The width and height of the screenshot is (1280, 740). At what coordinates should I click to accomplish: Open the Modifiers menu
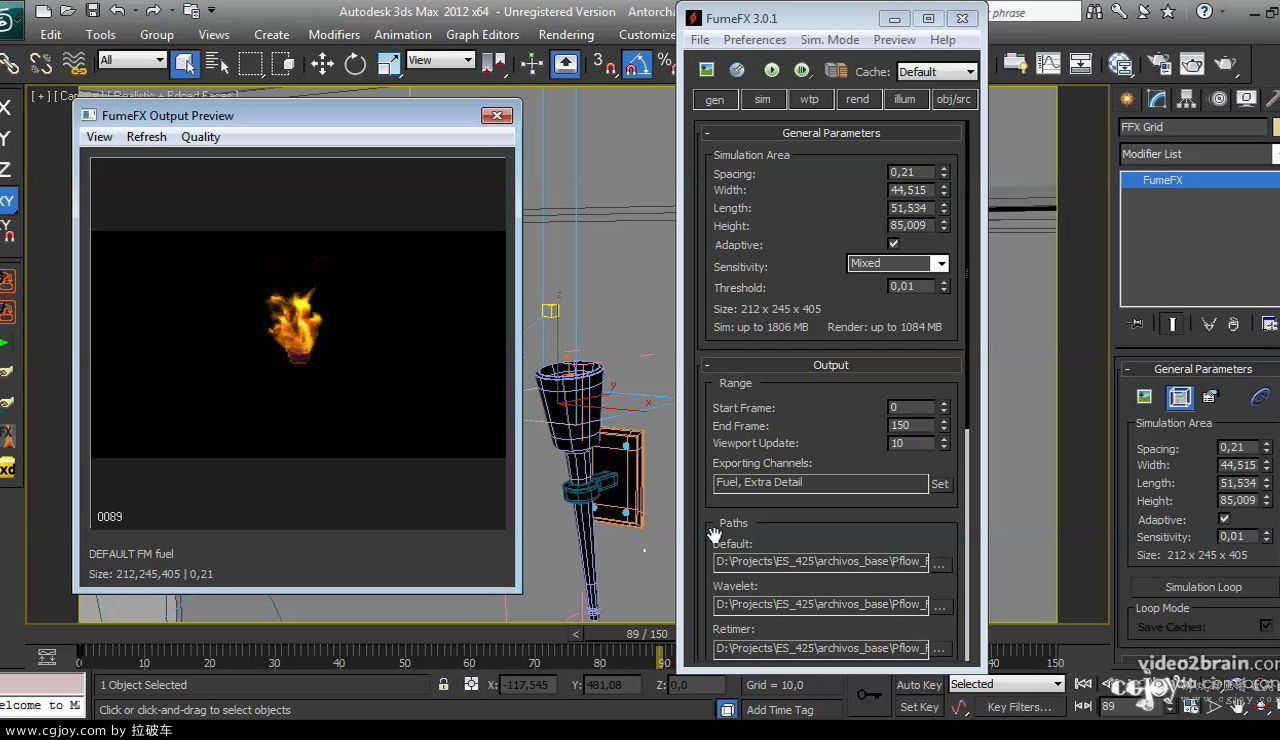coord(334,34)
